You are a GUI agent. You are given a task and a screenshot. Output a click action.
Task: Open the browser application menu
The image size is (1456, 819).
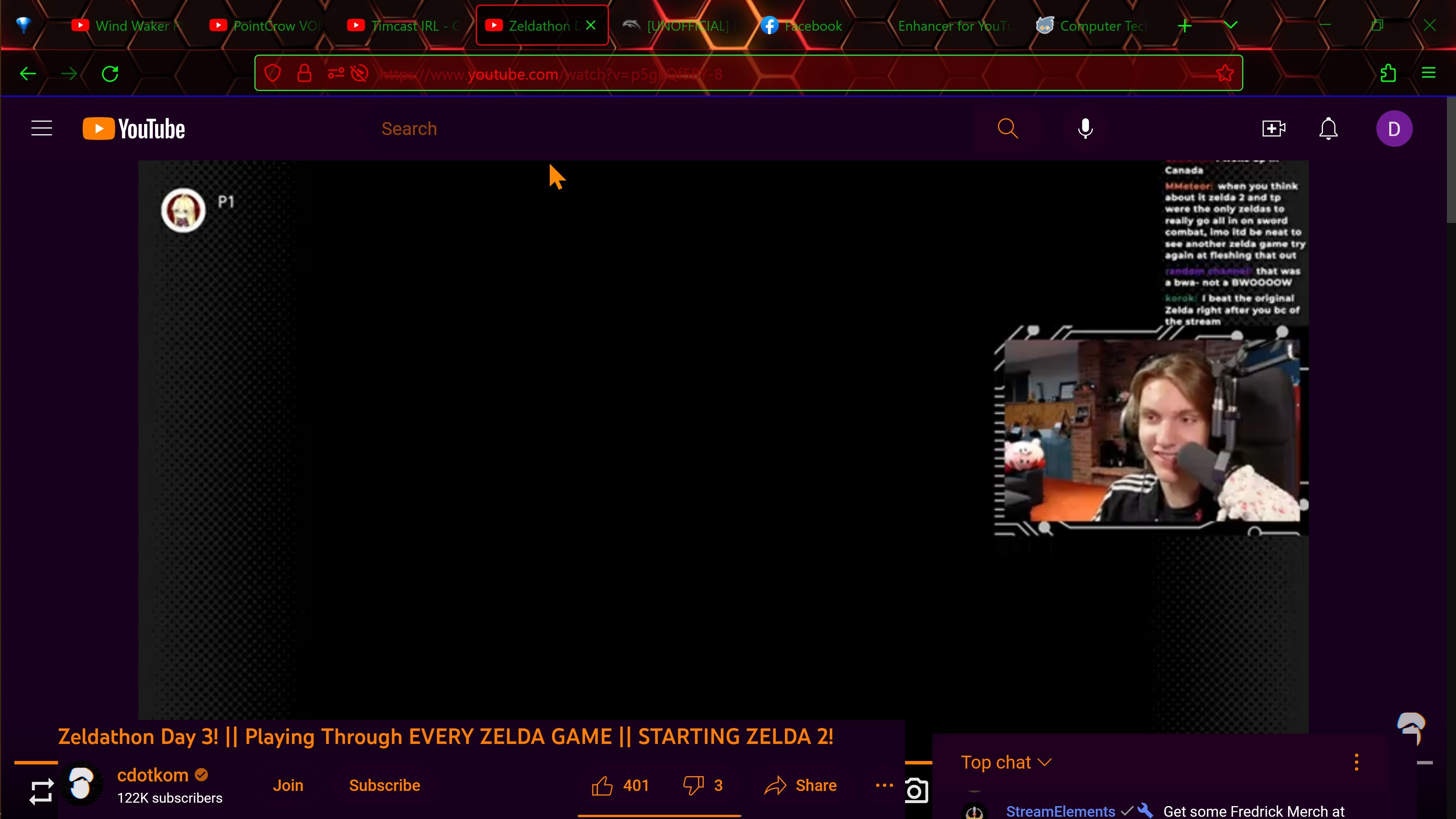1429,74
